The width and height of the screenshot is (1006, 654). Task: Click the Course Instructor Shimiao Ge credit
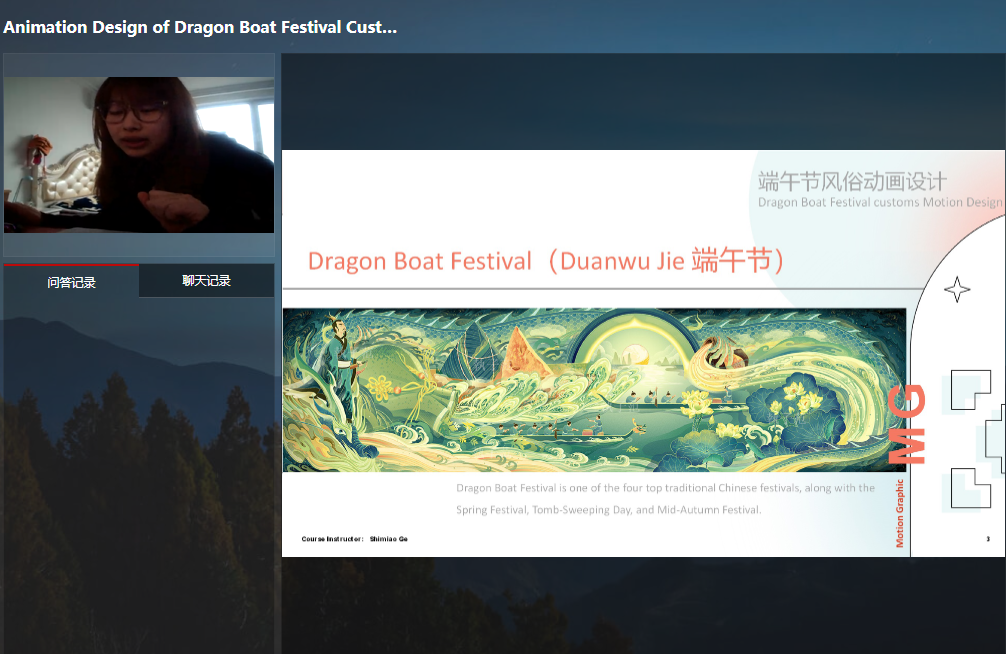(354, 538)
